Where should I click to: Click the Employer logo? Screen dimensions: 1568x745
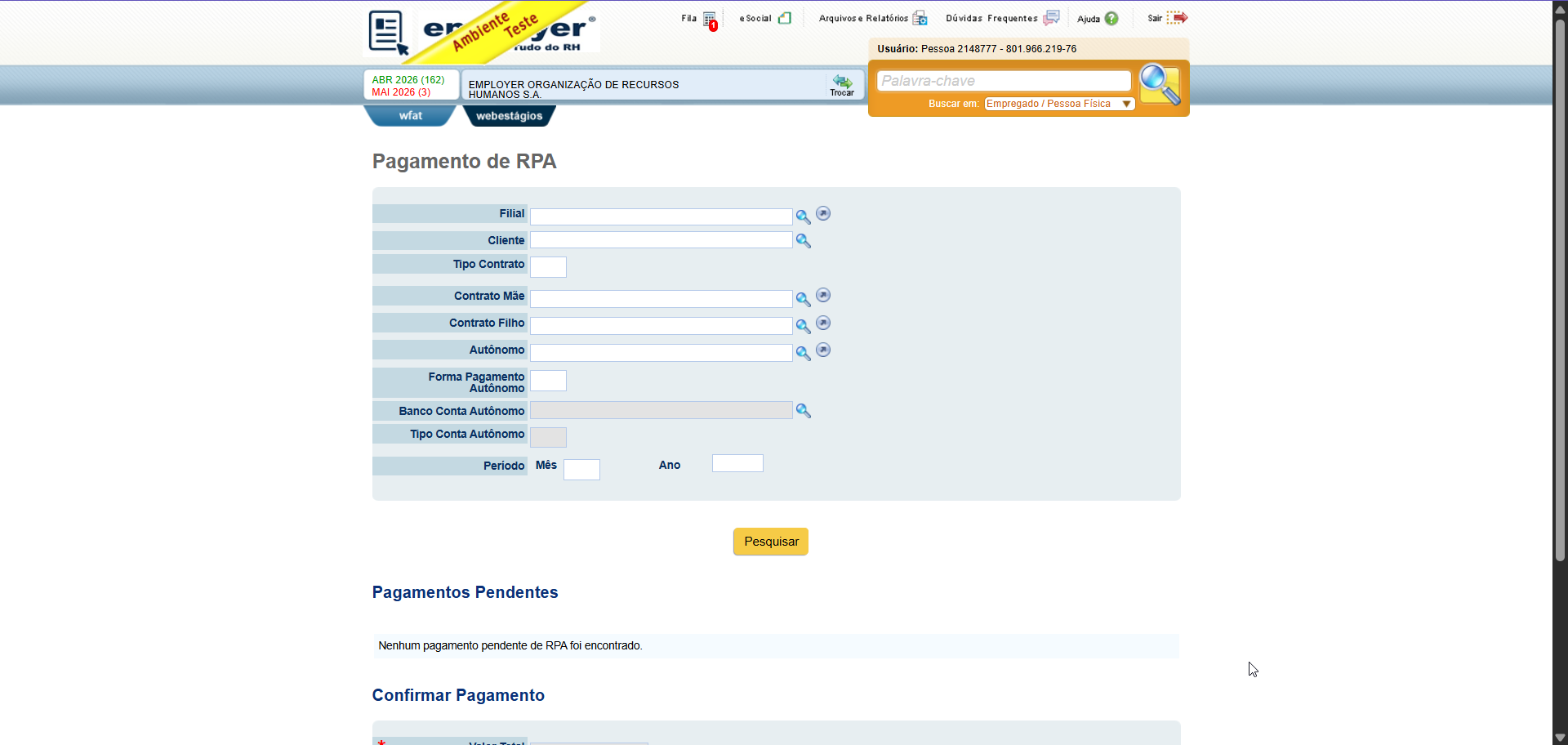pos(482,33)
